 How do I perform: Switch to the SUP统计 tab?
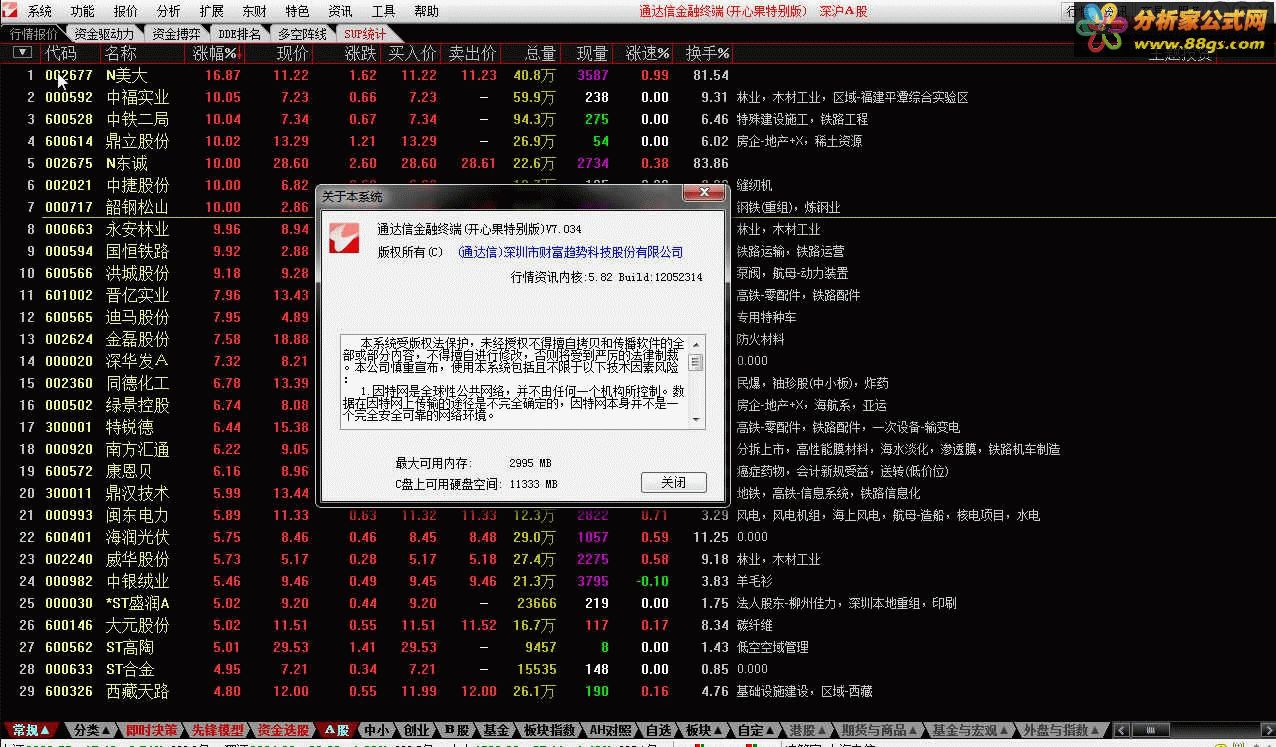(x=365, y=33)
